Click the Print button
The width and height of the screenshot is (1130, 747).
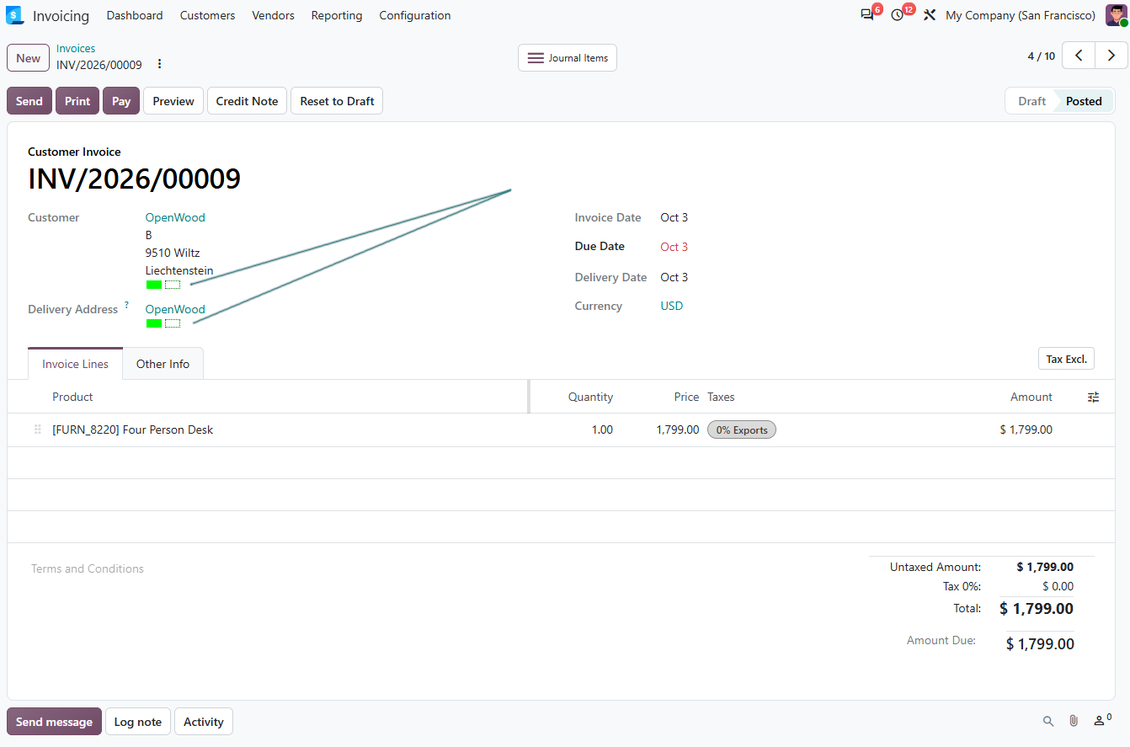tap(77, 101)
